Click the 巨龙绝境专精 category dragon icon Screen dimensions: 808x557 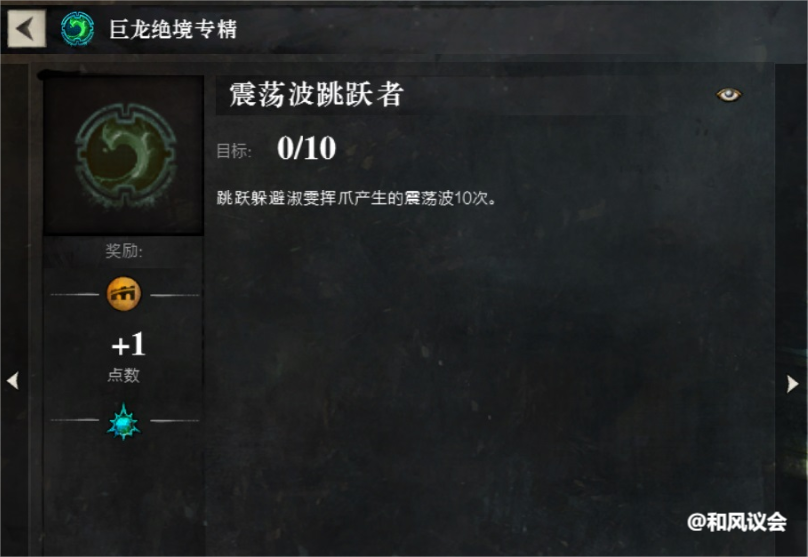77,28
